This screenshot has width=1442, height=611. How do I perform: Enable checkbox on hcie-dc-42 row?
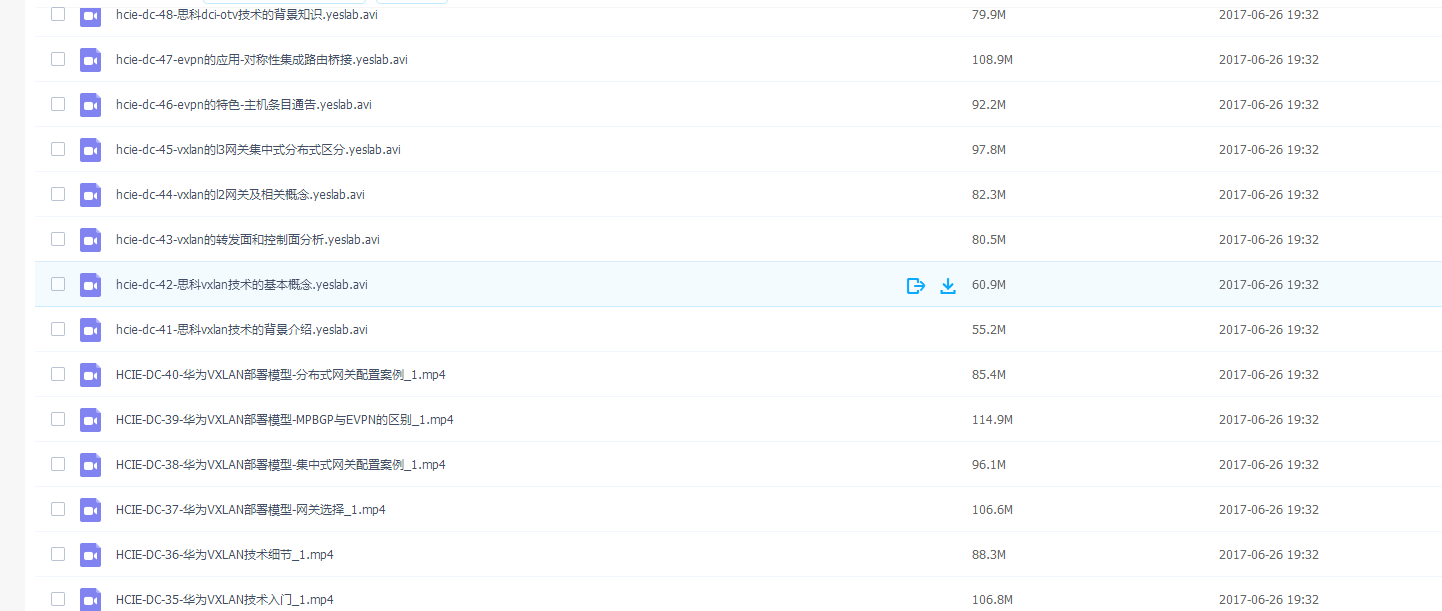tap(58, 284)
